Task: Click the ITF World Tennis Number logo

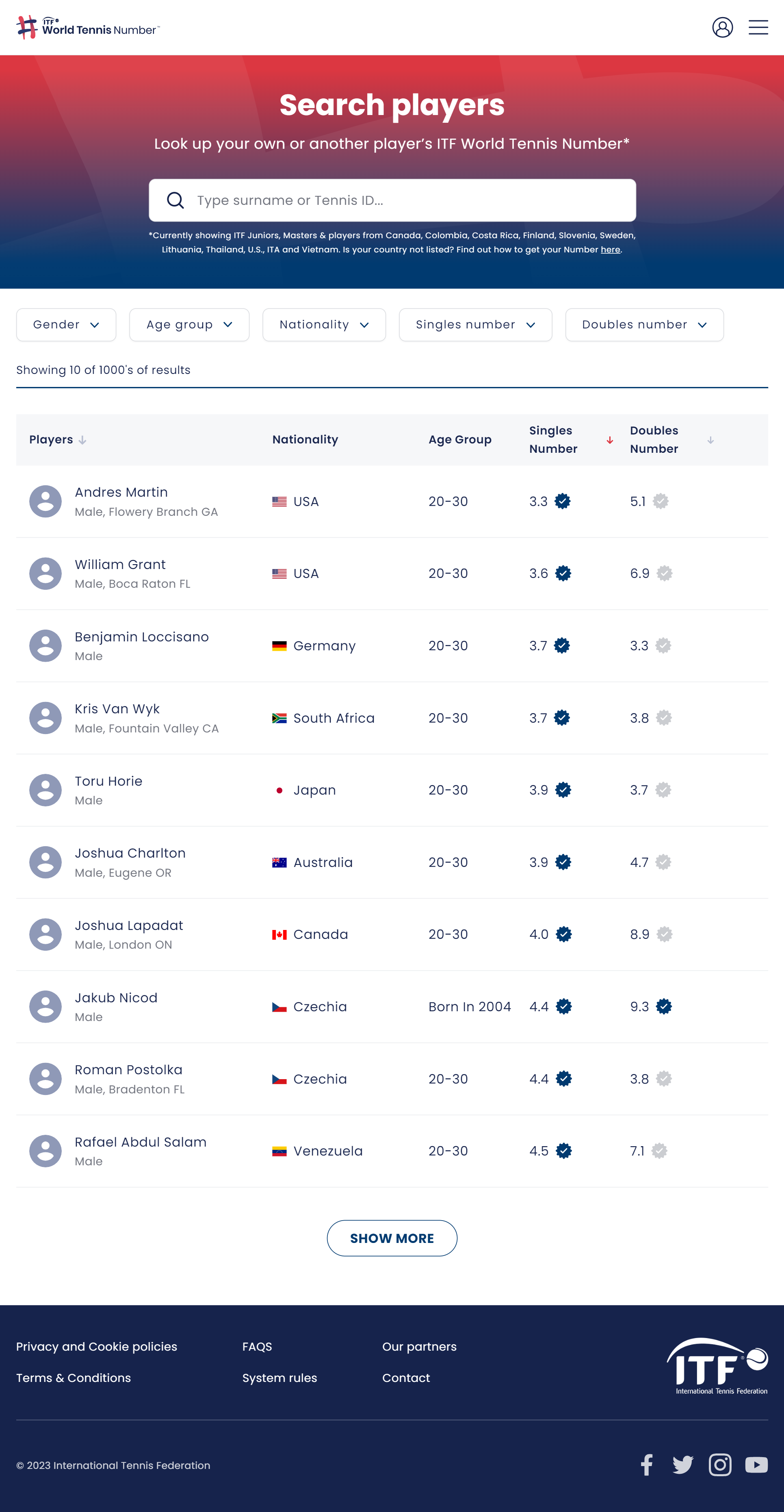Action: point(88,28)
